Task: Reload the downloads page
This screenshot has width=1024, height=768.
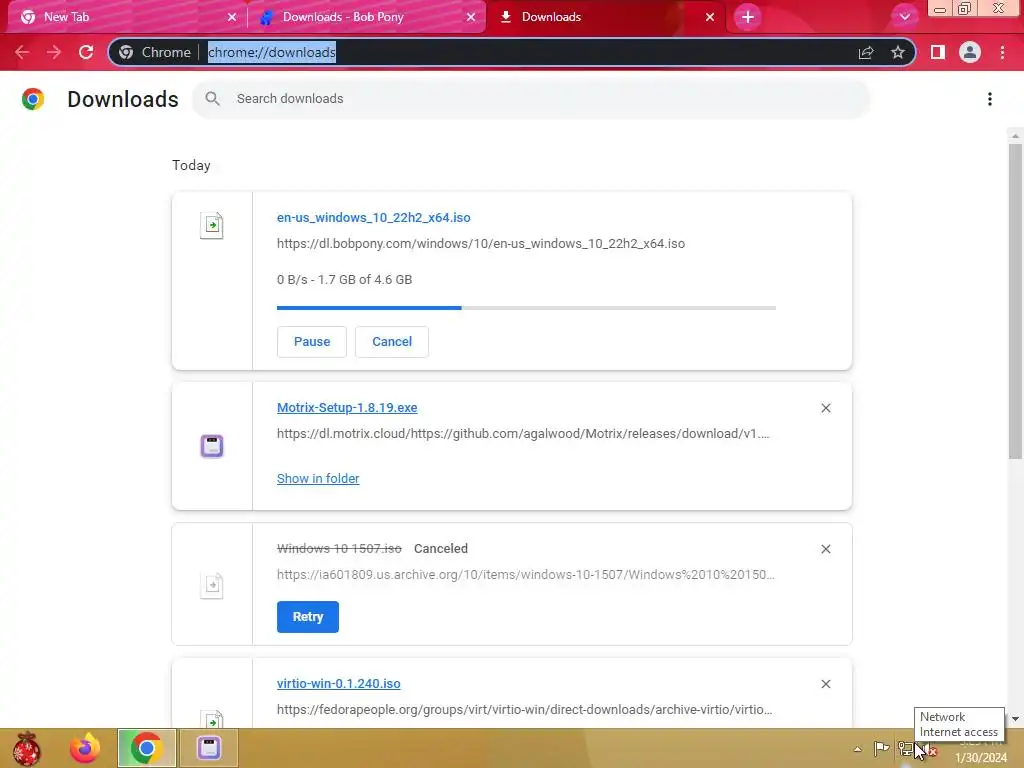Action: click(x=86, y=52)
